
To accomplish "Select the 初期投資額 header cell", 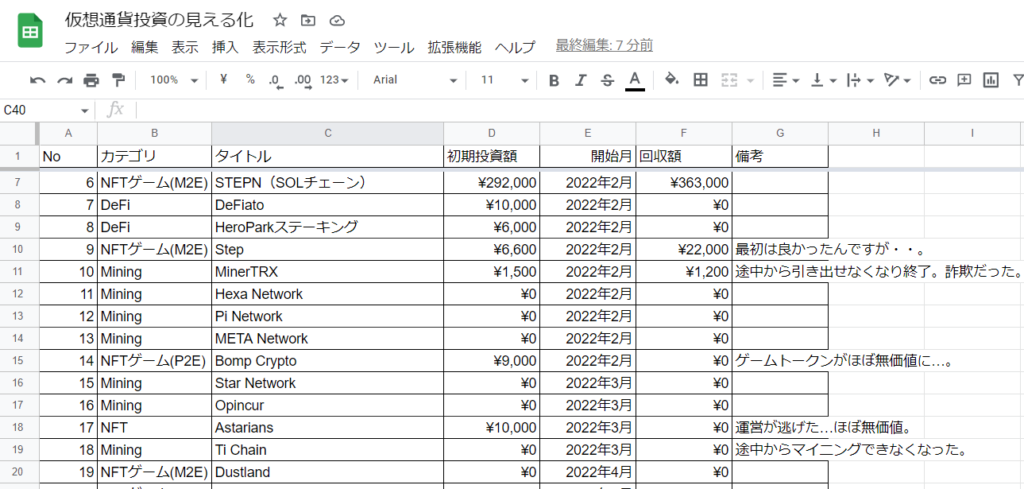I will 492,157.
